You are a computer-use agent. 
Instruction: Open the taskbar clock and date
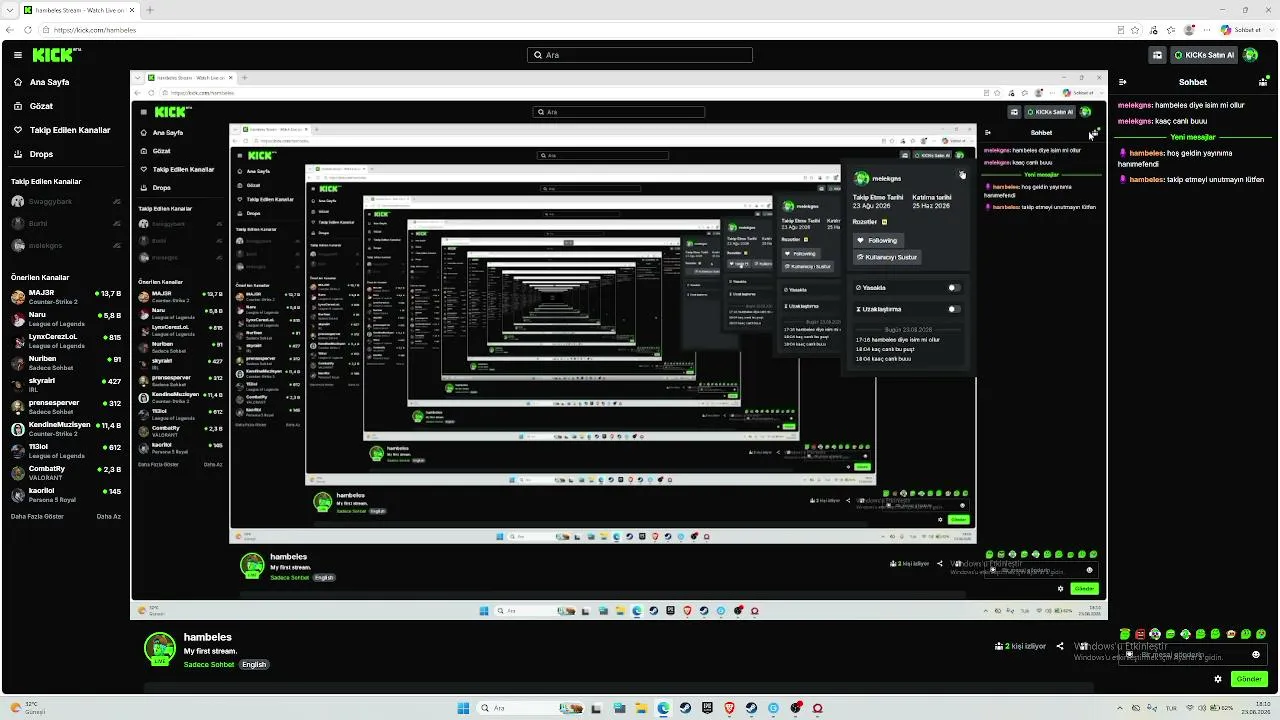1254,708
